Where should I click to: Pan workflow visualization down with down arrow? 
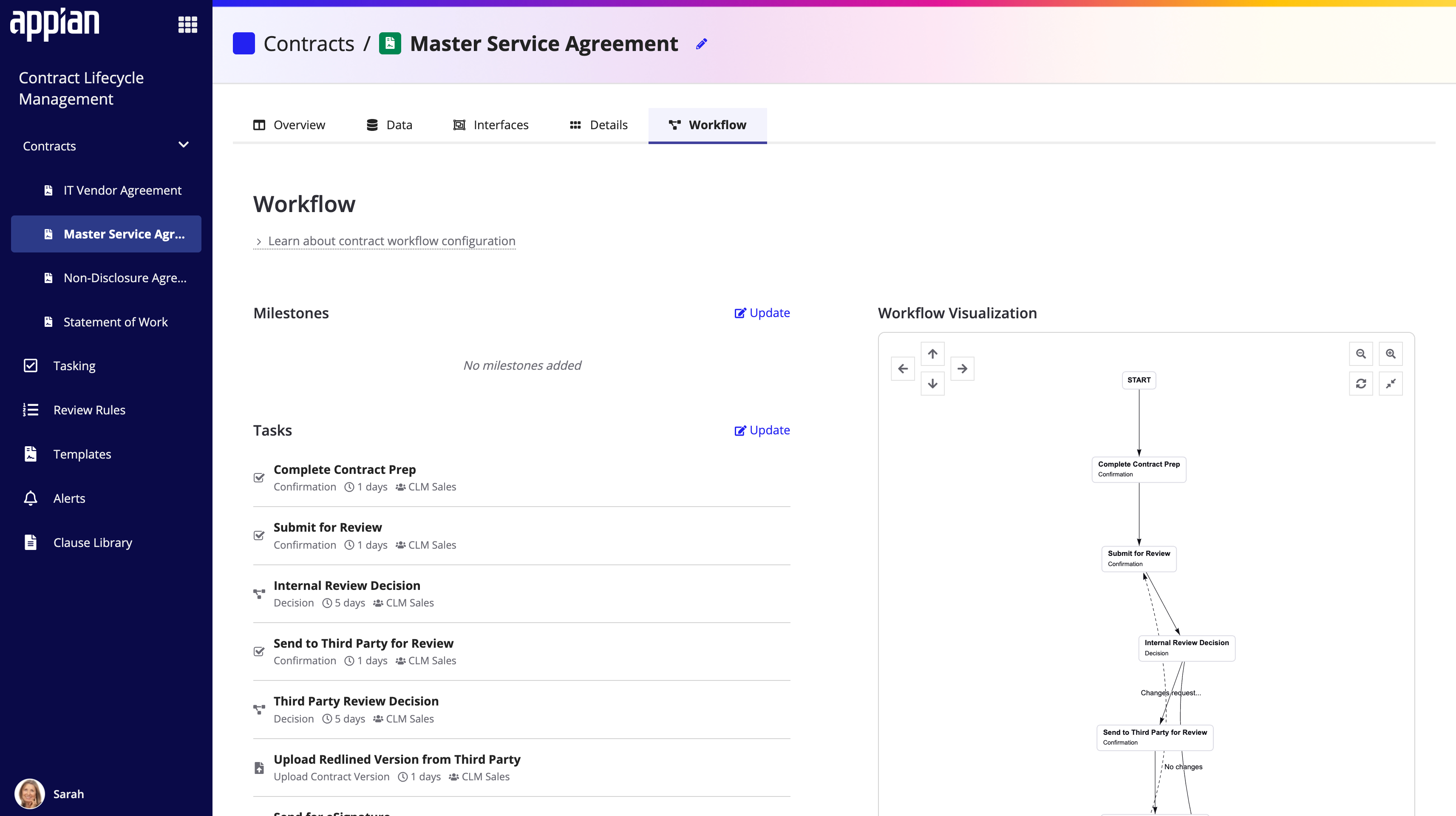(x=932, y=384)
